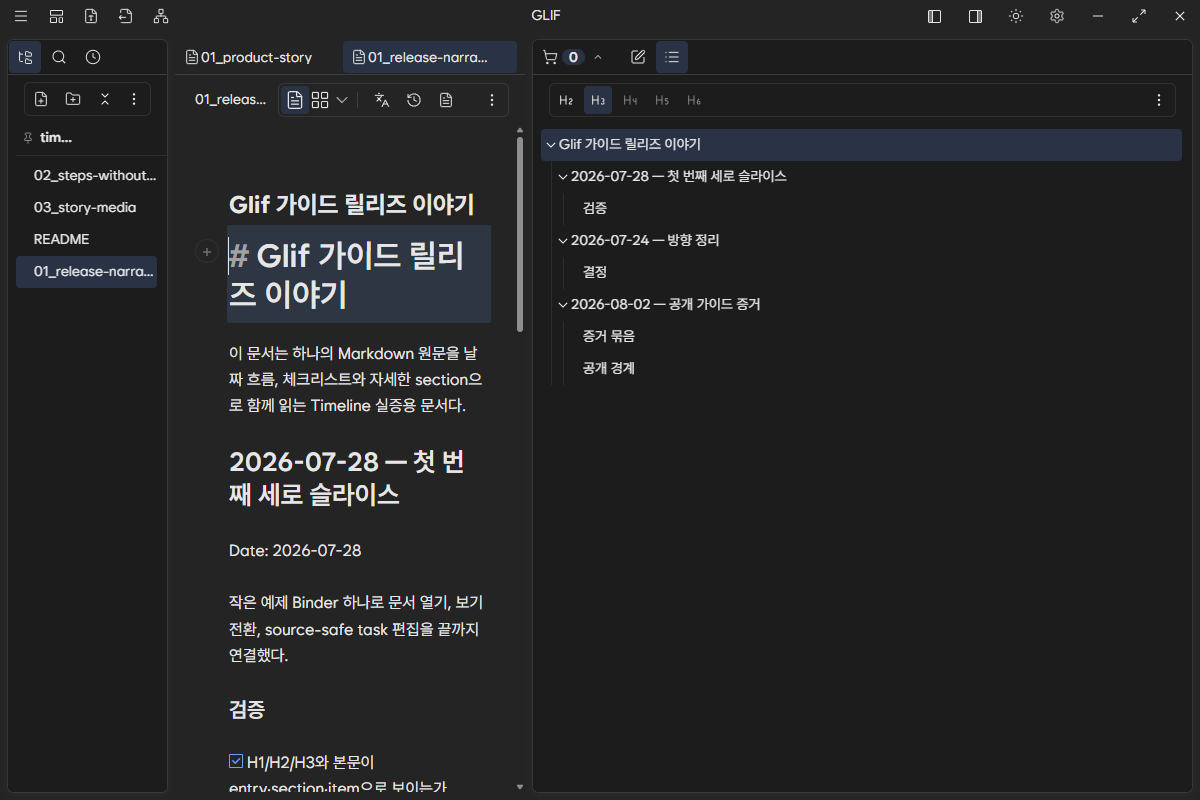This screenshot has height=800, width=1200.
Task: Select '2026-07-24 — 방향 정리' outline label
Action: 645,240
